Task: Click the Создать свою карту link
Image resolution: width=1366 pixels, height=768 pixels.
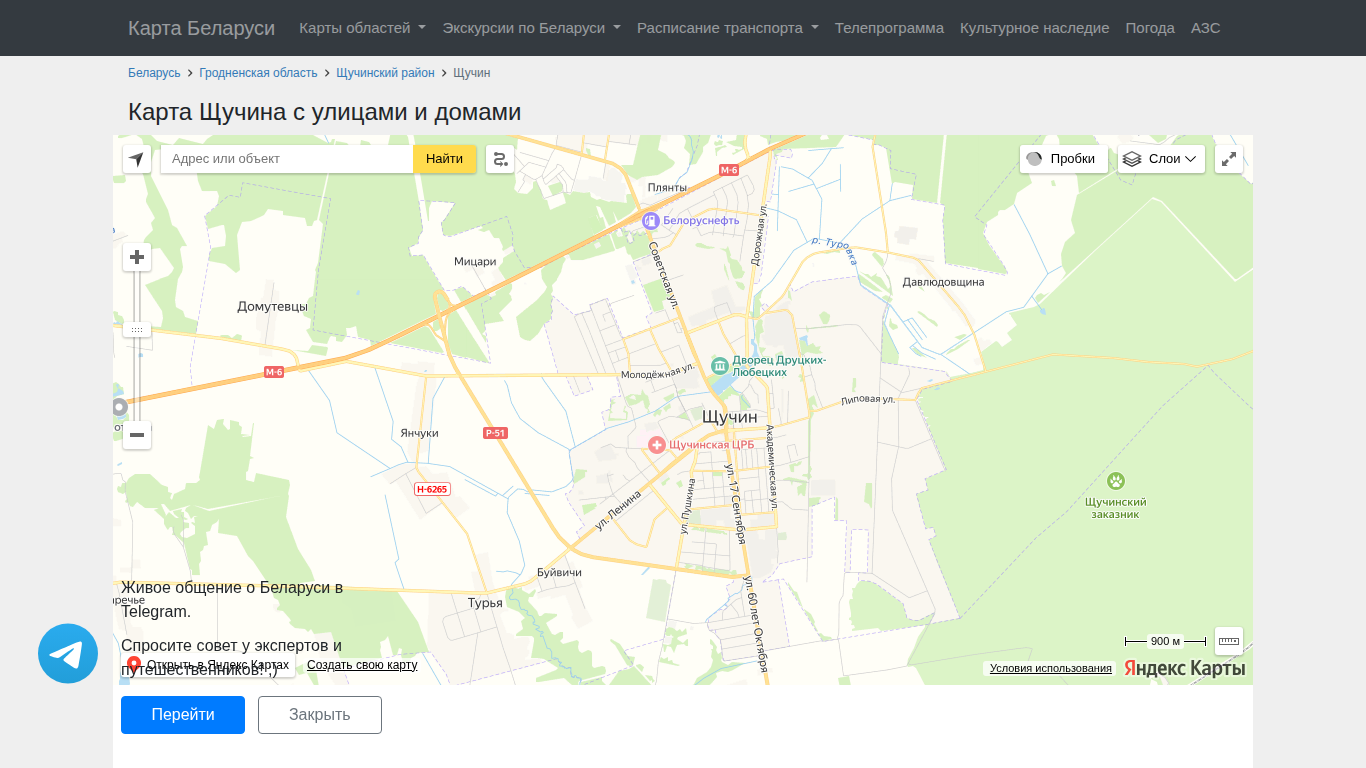Action: click(362, 665)
